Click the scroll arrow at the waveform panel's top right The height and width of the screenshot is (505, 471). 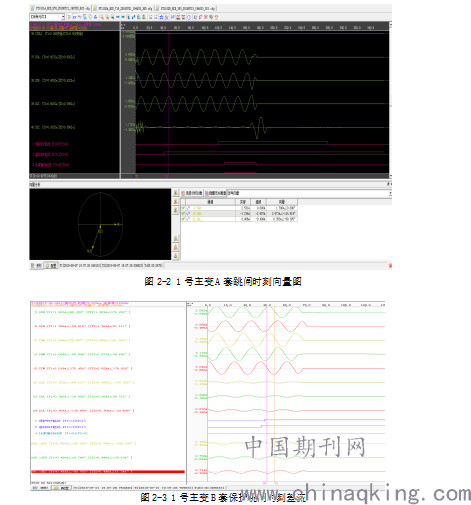tap(390, 25)
